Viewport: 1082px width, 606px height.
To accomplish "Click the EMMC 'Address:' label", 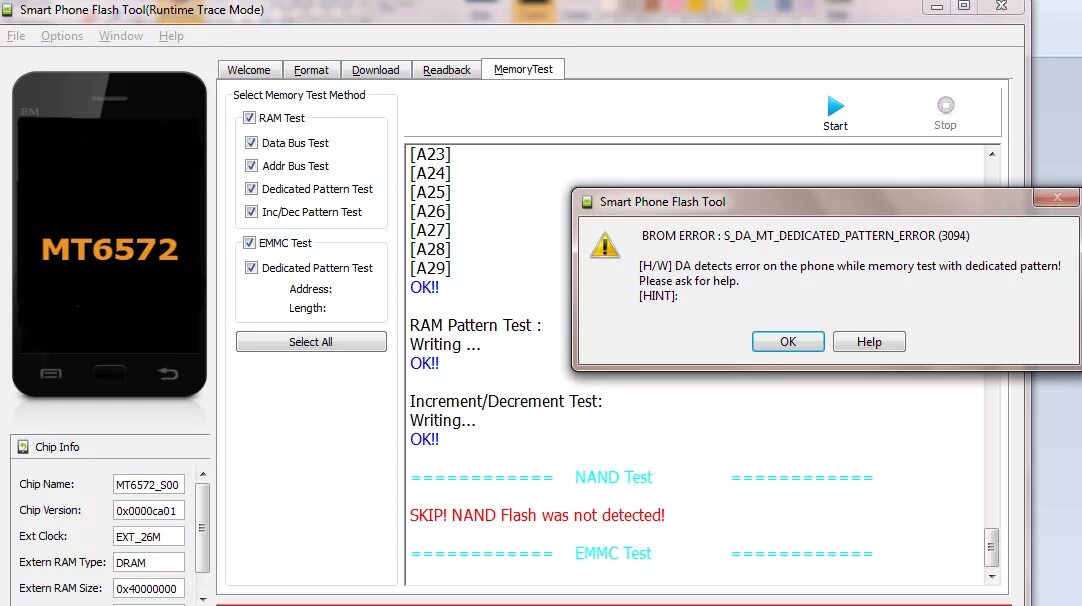I will point(311,289).
